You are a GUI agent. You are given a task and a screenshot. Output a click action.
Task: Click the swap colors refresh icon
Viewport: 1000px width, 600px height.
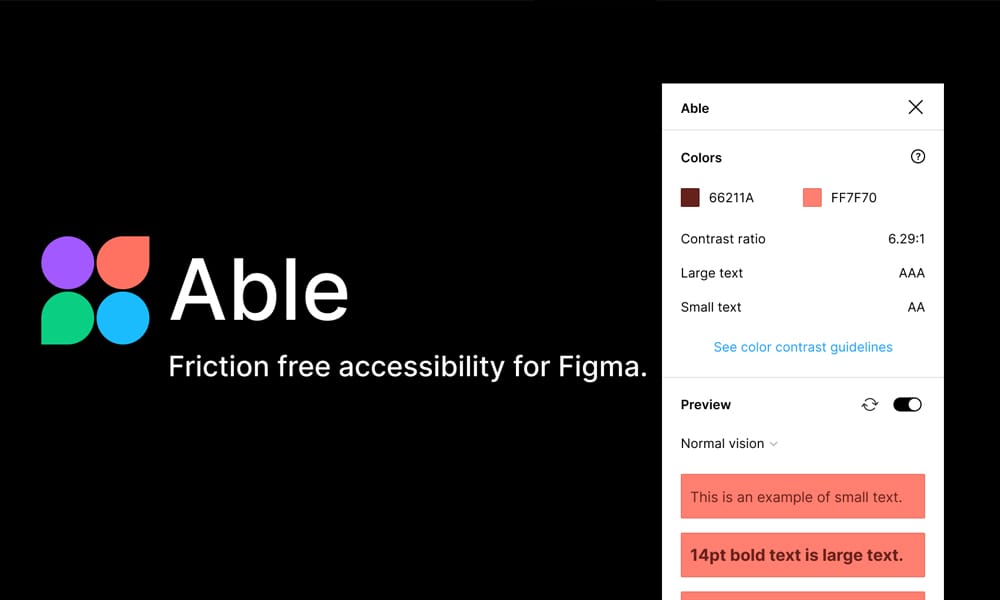click(869, 404)
